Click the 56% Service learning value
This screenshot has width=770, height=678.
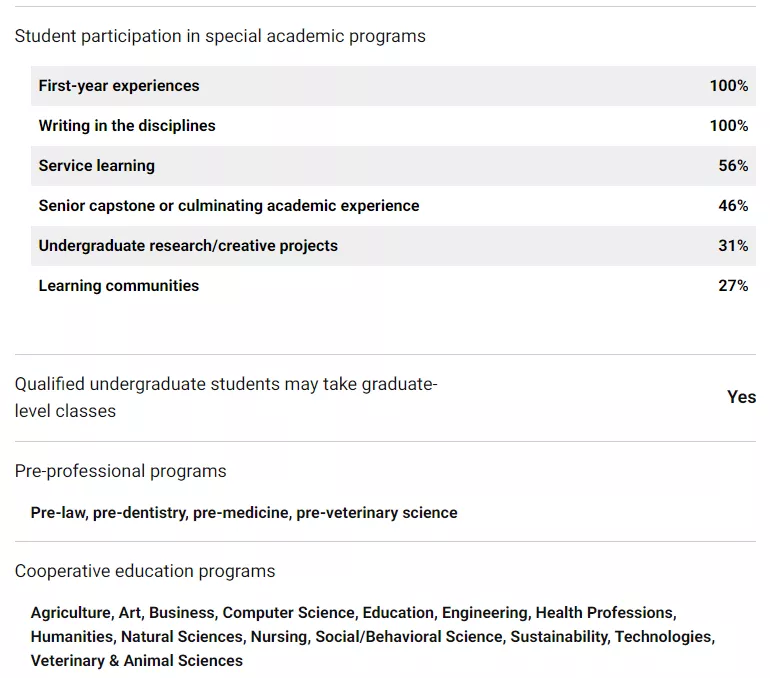(733, 166)
